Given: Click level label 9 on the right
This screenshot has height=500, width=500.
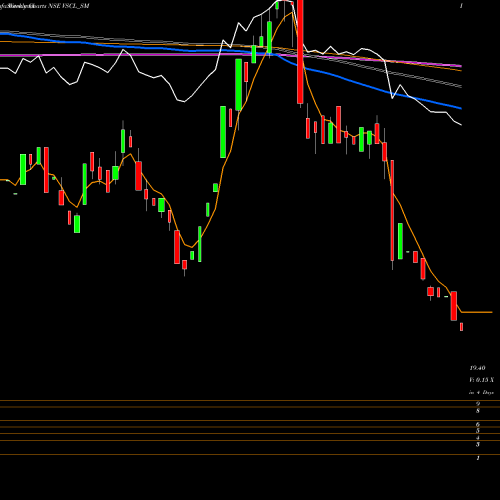Looking at the screenshot, I should click(478, 404).
